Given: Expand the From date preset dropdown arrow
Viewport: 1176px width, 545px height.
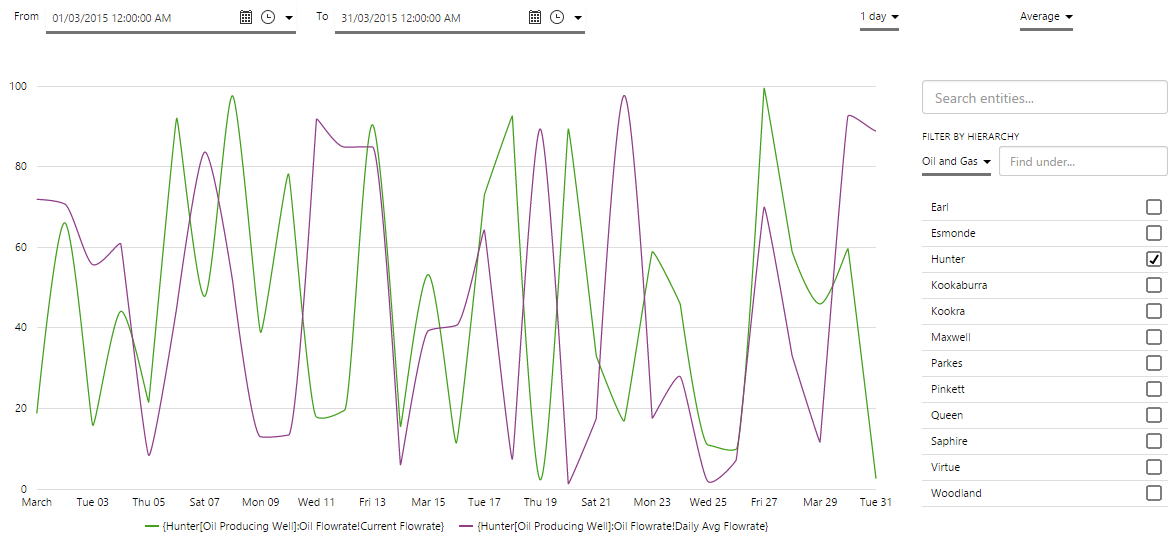Looking at the screenshot, I should click(289, 18).
